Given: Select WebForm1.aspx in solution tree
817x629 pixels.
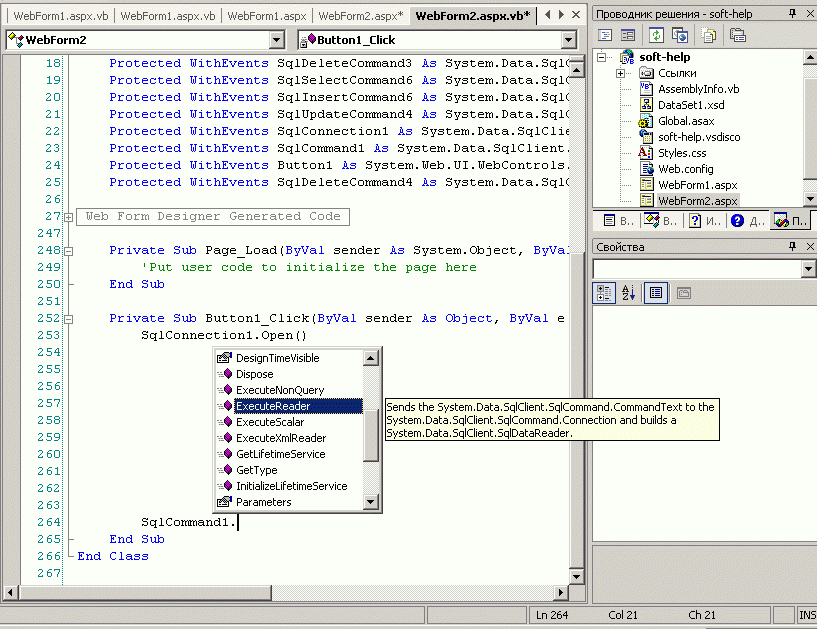Looking at the screenshot, I should click(x=698, y=185).
